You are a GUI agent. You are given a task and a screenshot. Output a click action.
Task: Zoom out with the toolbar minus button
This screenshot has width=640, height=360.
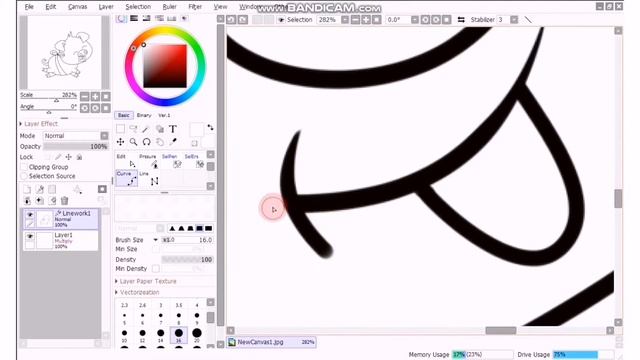coord(356,20)
